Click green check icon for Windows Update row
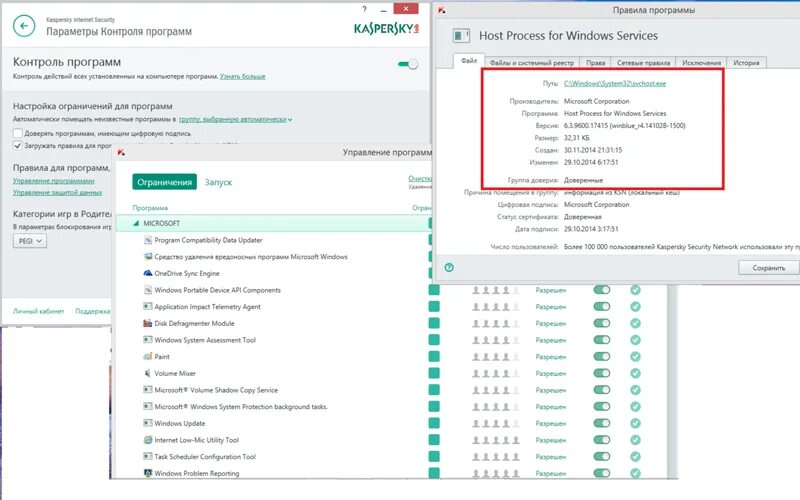800x500 pixels. (635, 423)
